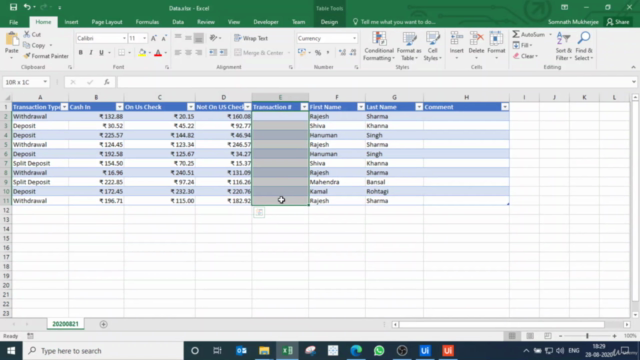Open Find & Select menu
The image size is (640, 360).
pyautogui.click(x=584, y=46)
